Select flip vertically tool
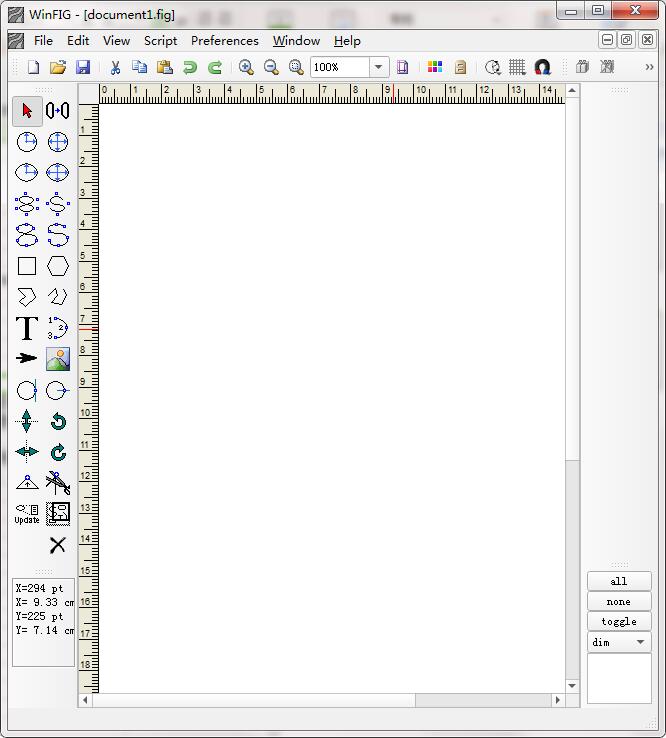666x738 pixels. [27, 421]
